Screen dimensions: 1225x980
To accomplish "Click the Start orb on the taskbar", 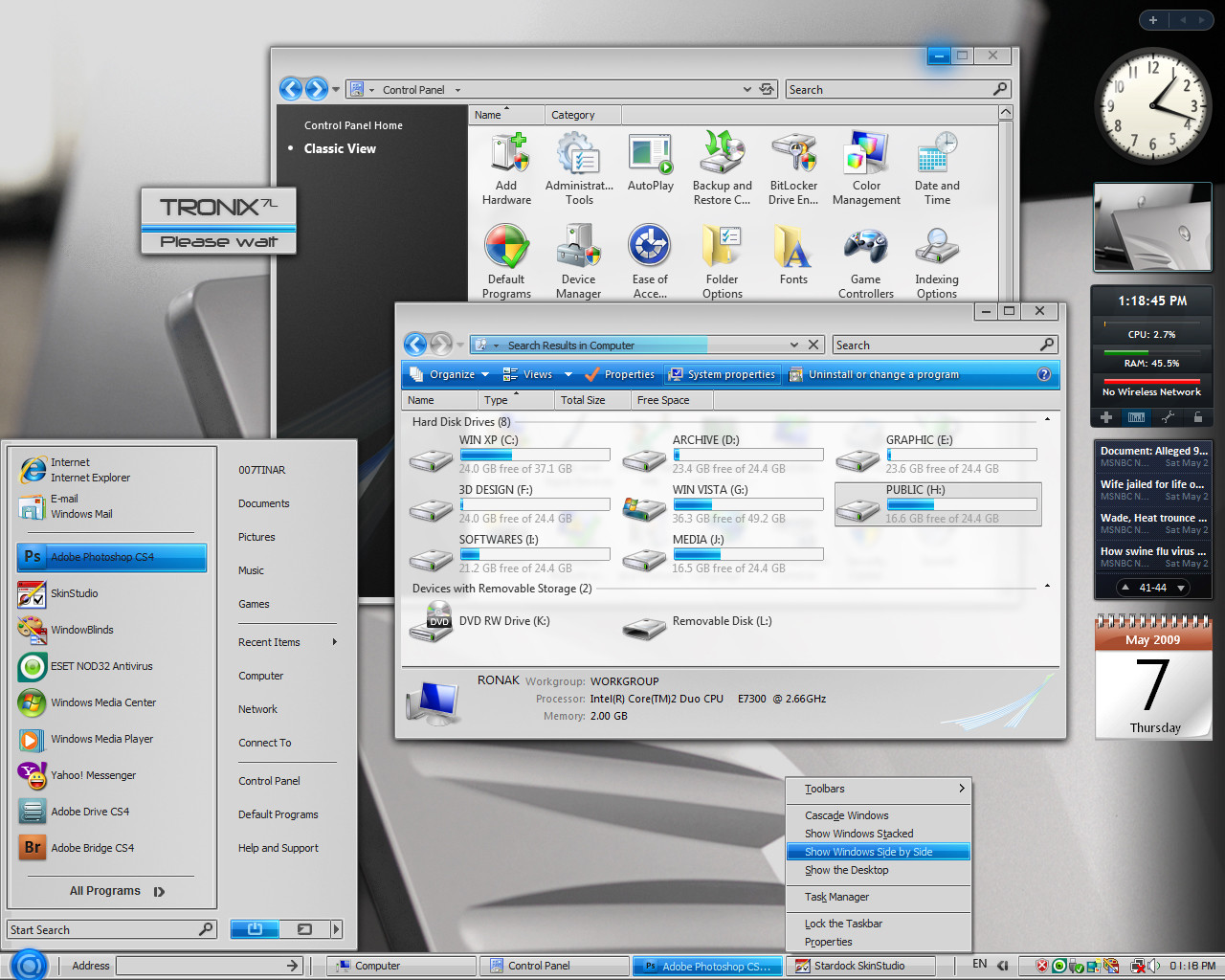I will (29, 965).
